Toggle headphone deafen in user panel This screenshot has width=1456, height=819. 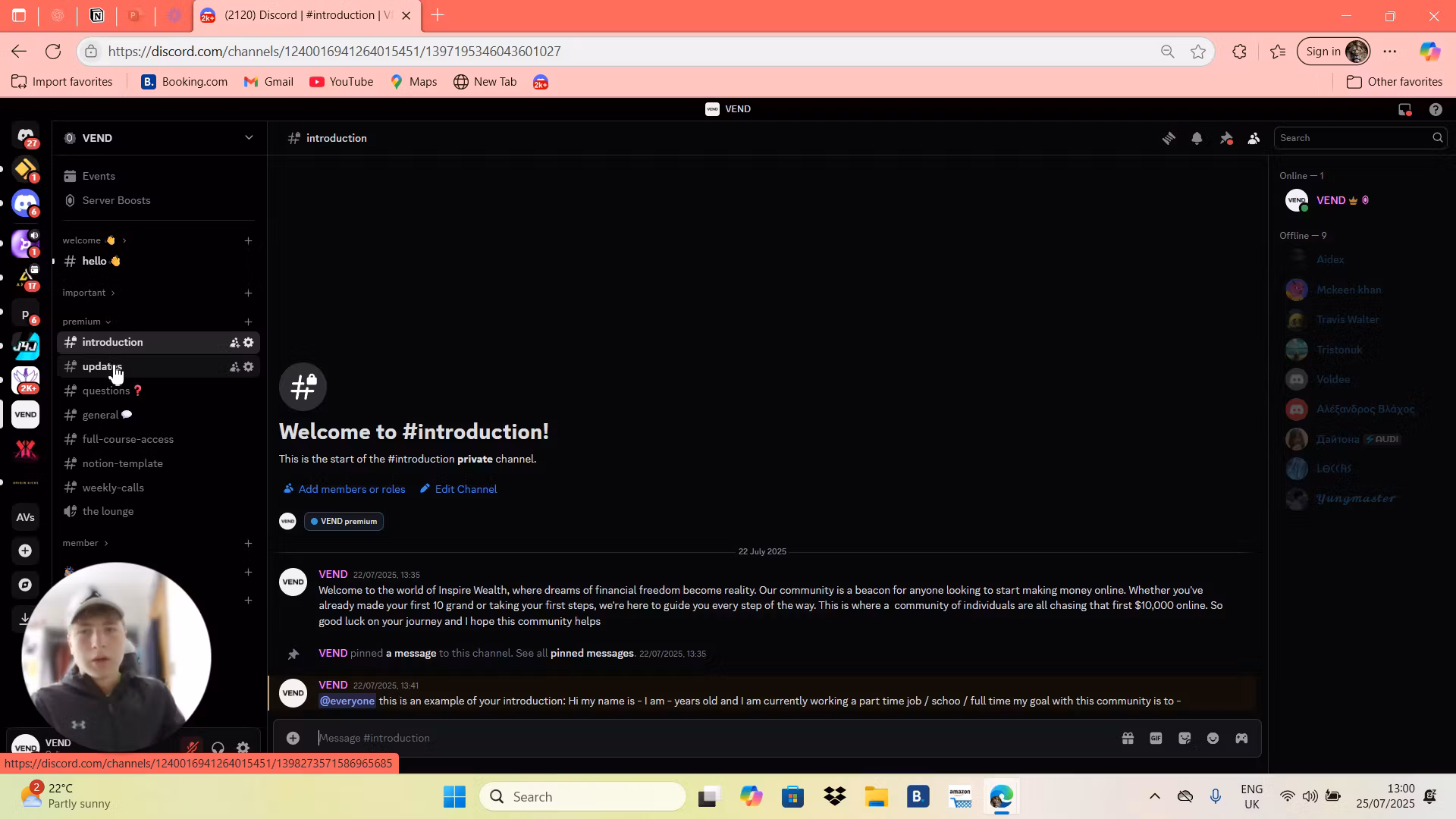218,748
